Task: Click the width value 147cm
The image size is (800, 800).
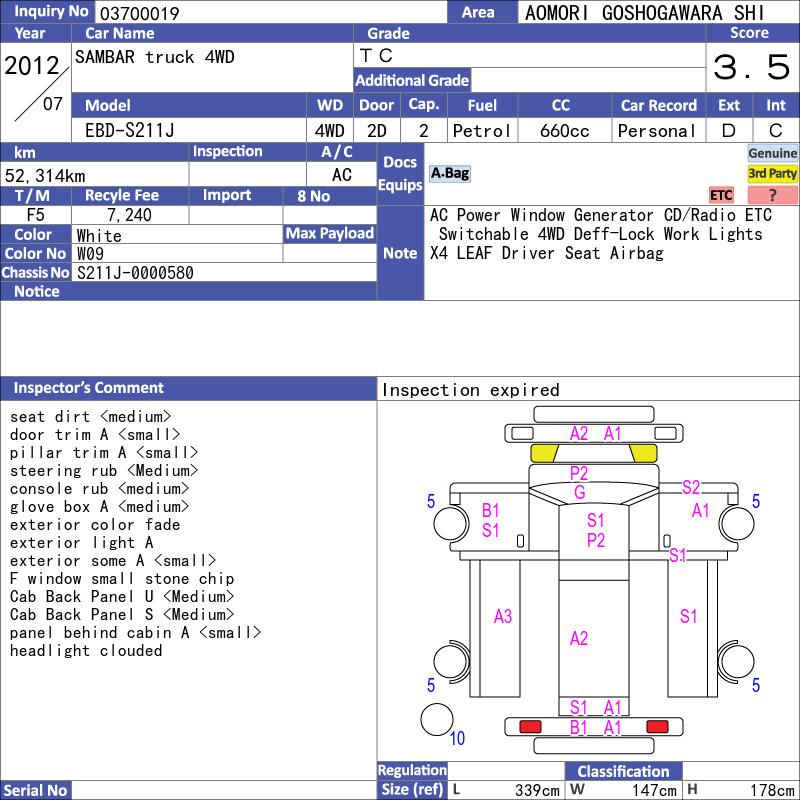Action: [x=654, y=790]
